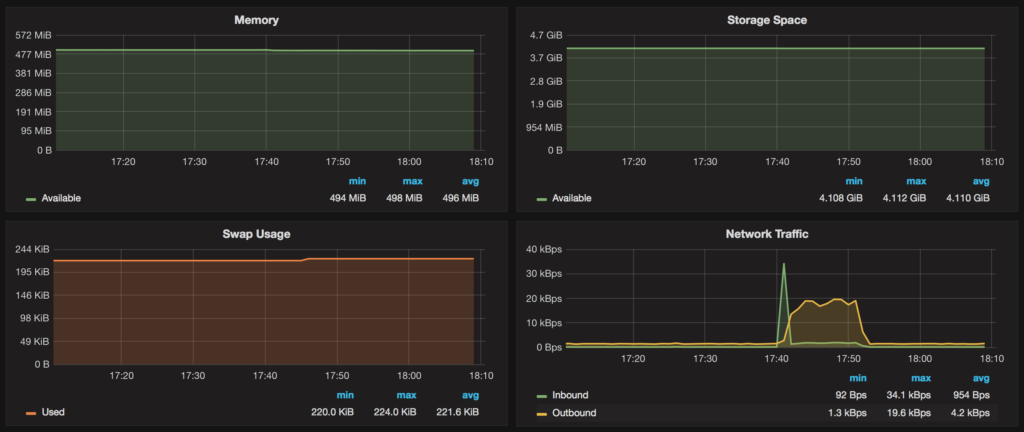
Task: Click the yellow Outbound legend color marker
Action: (x=542, y=413)
